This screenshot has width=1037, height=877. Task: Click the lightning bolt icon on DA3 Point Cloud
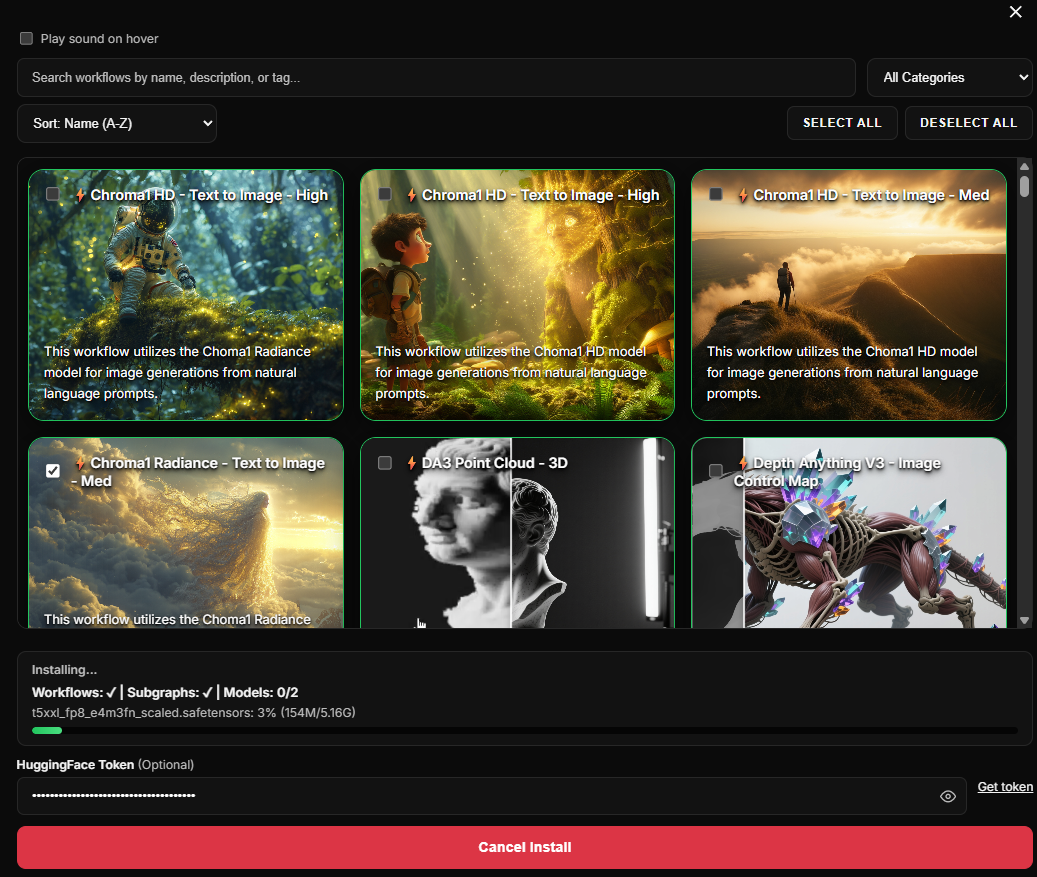point(411,463)
